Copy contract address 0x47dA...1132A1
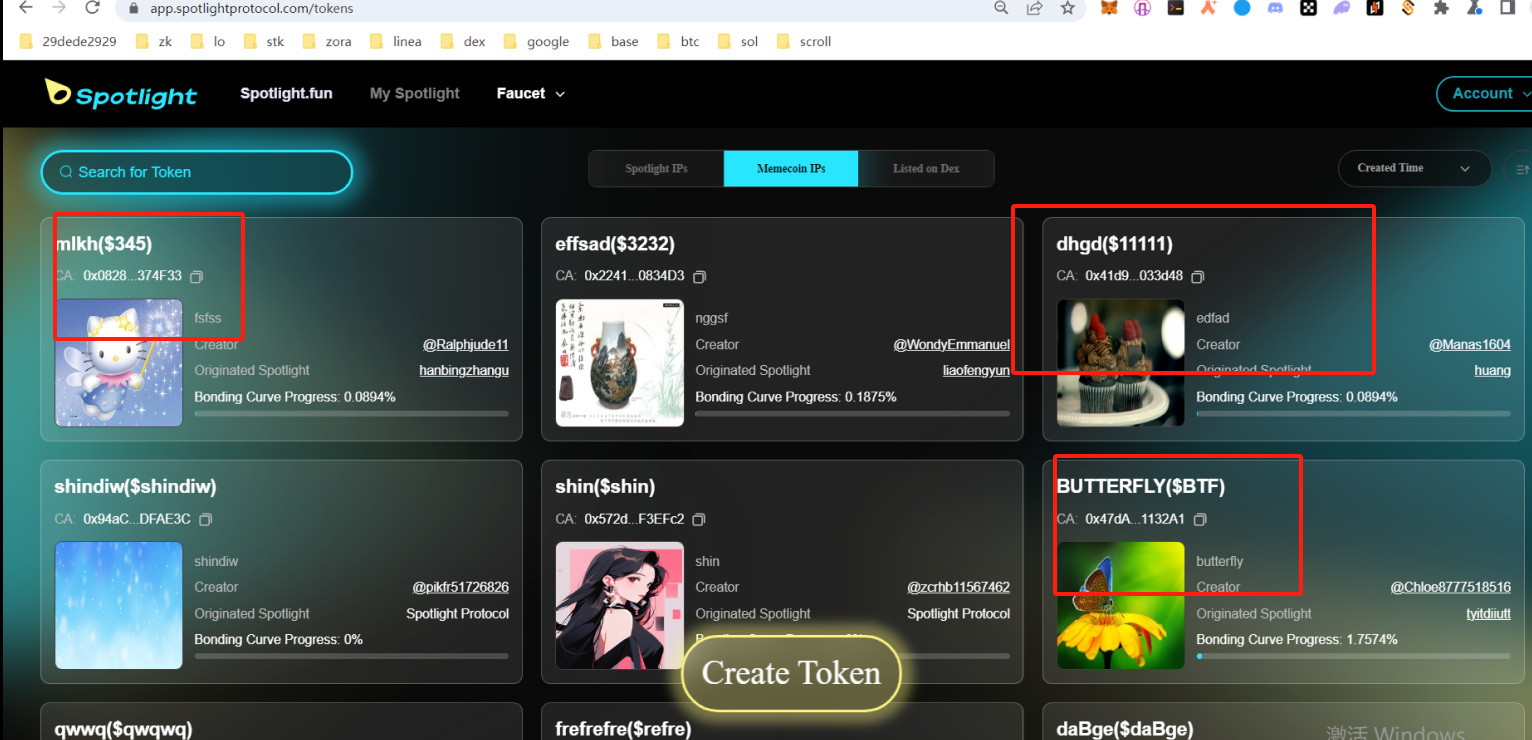 pos(1200,519)
